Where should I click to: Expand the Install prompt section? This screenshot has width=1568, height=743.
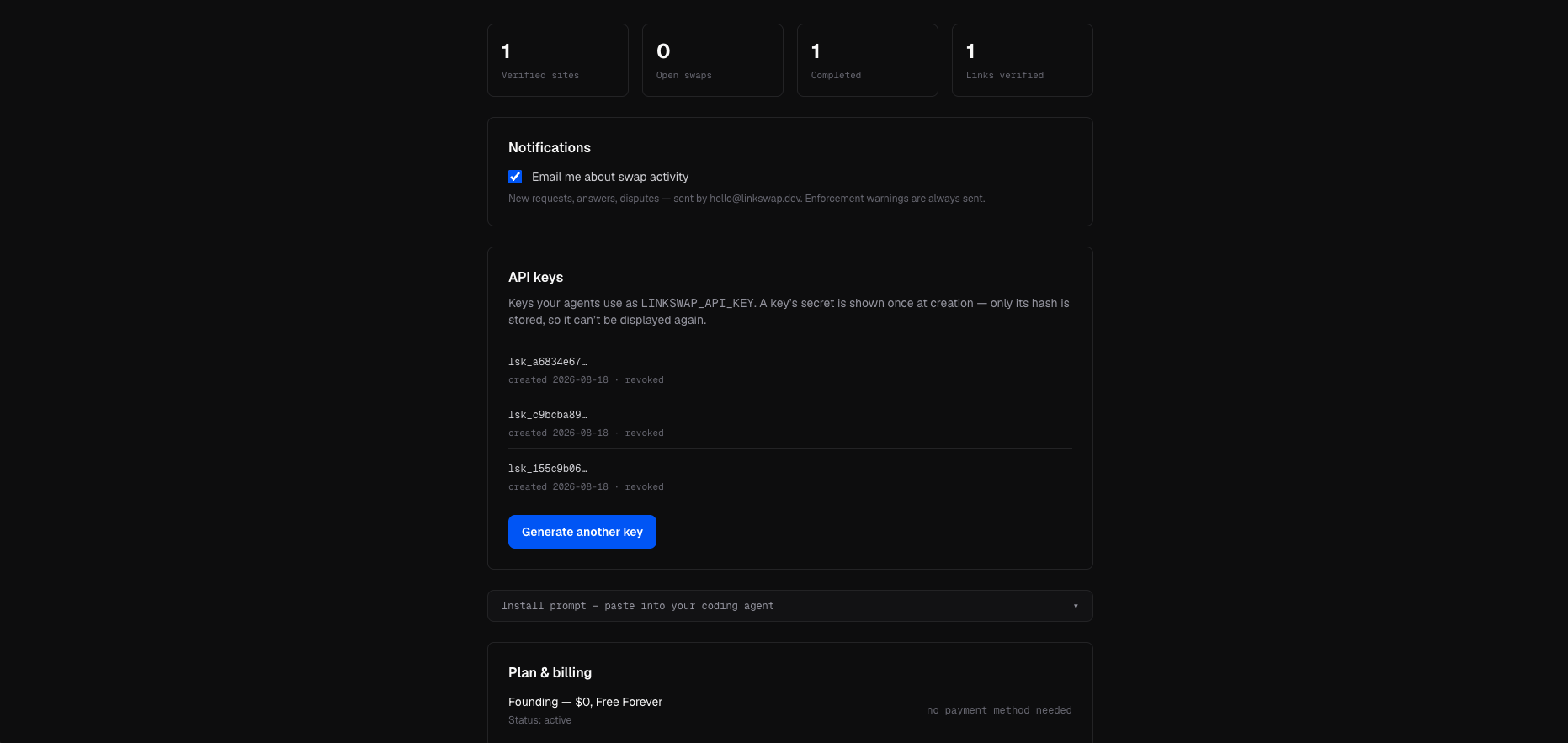(790, 606)
